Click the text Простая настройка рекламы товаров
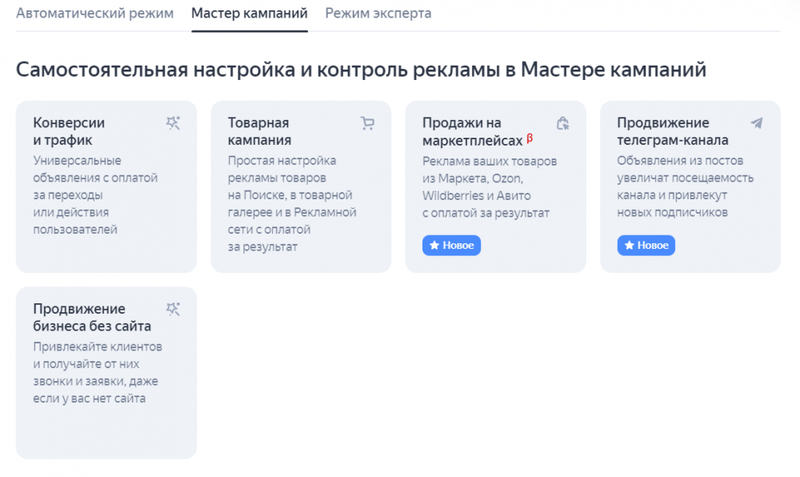Screen dimensions: 800x477 292,204
